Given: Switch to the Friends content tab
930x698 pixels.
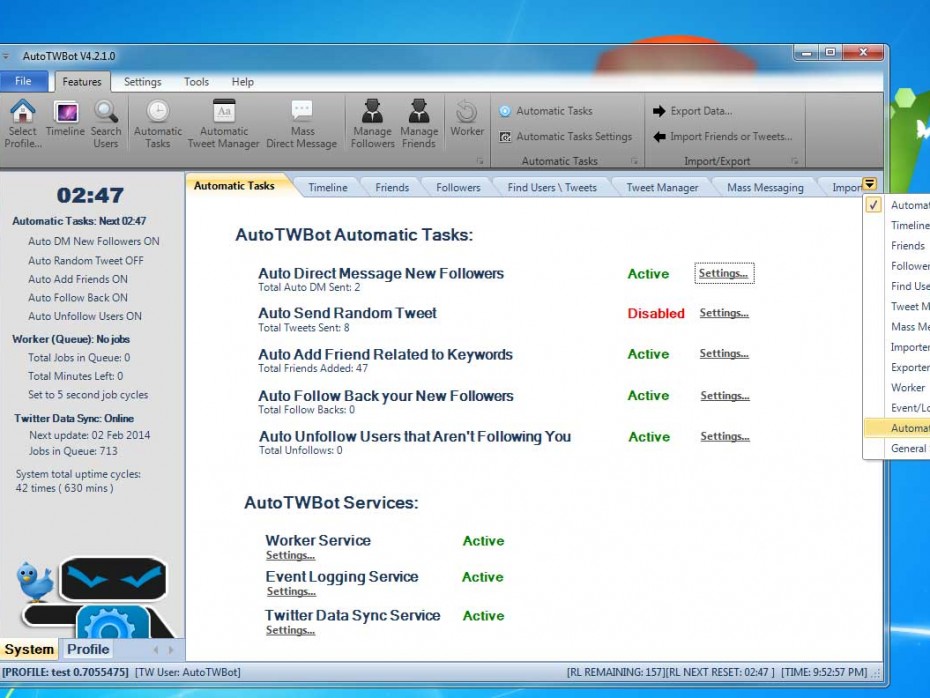Looking at the screenshot, I should pos(392,187).
